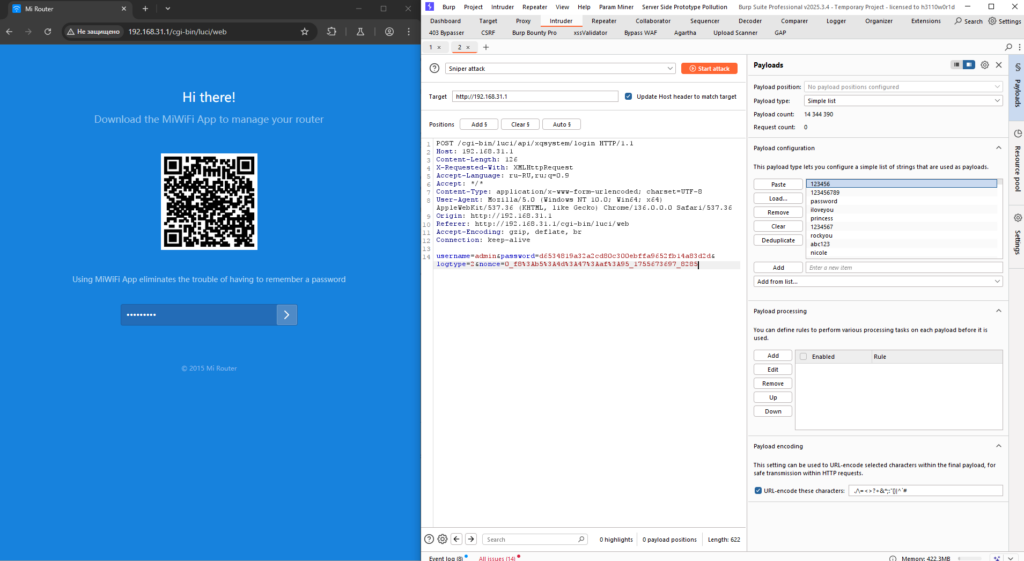Click the Start attack button
Screen dimensions: 1024x561
pos(709,68)
